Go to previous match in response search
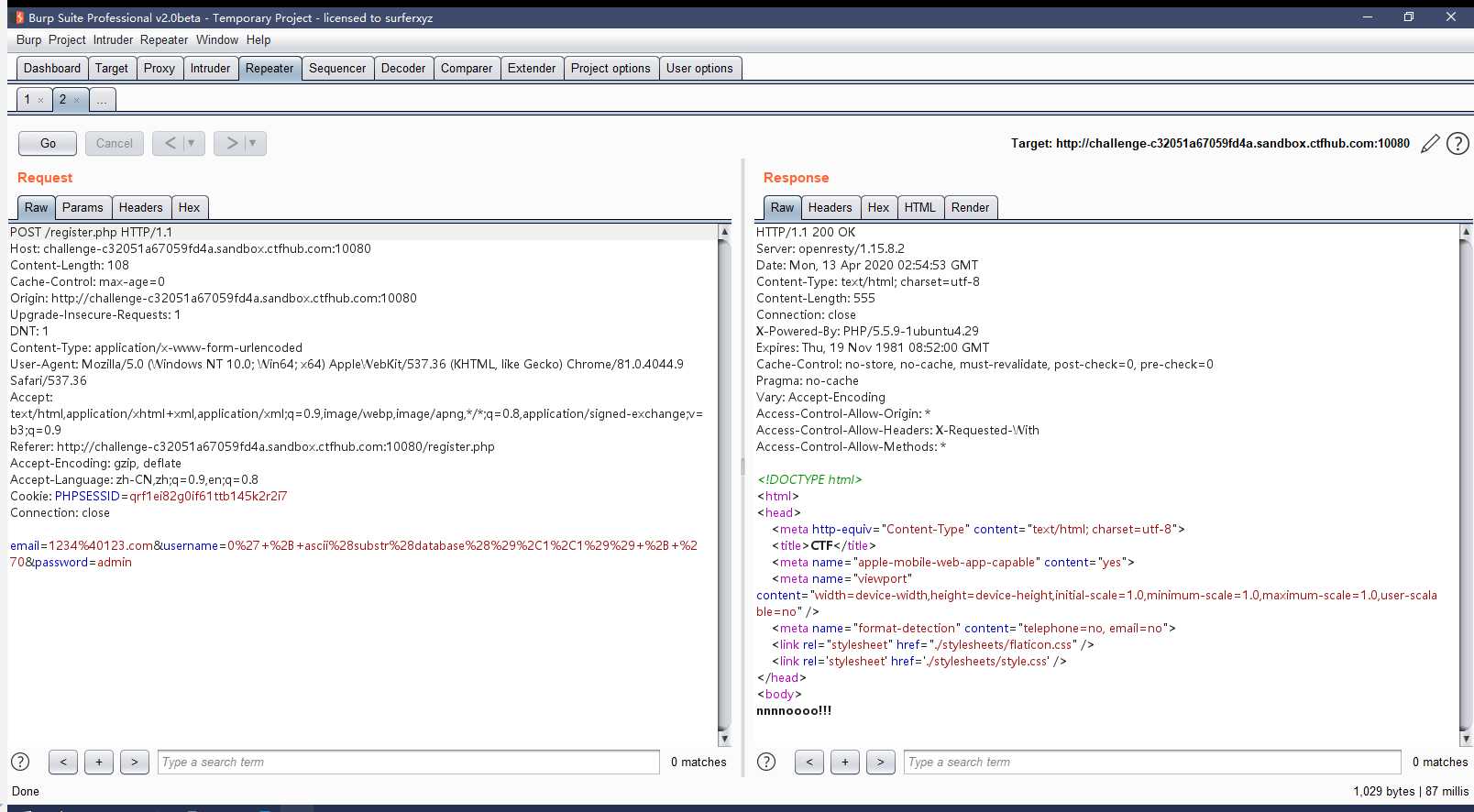This screenshot has height=812, width=1474. 809,762
